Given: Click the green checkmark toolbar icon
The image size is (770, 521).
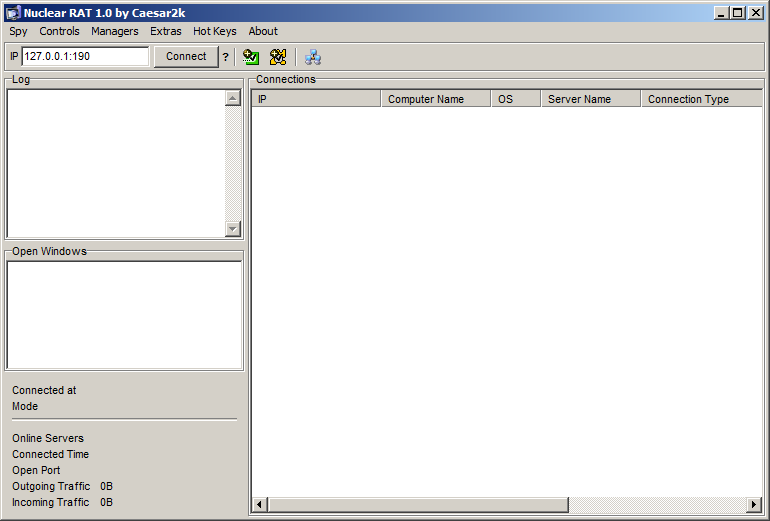Looking at the screenshot, I should [x=251, y=57].
